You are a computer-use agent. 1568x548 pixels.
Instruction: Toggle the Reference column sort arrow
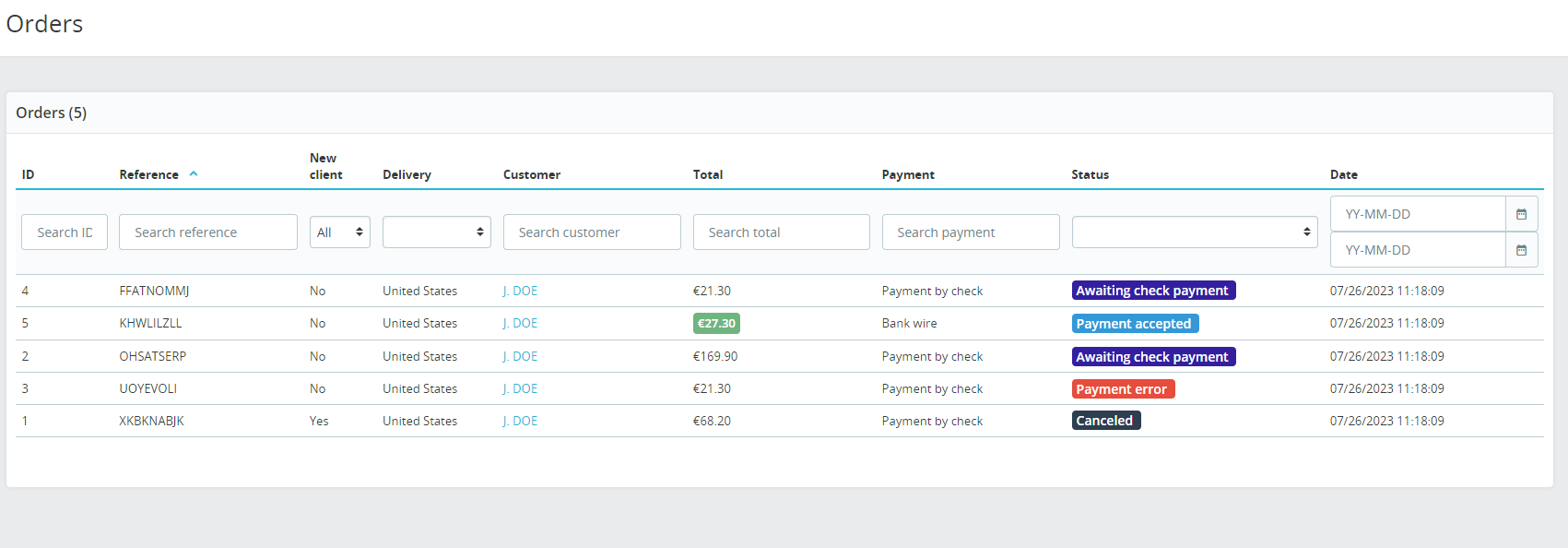(x=194, y=174)
